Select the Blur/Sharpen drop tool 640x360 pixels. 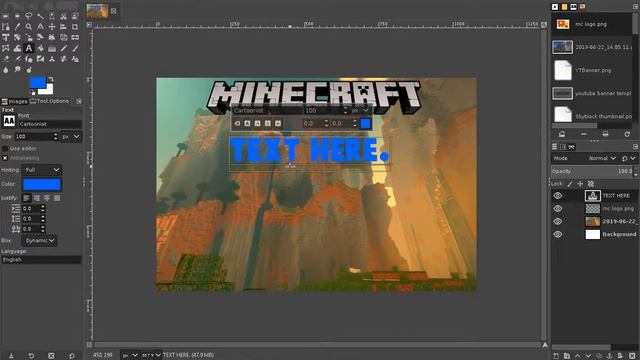[x=5, y=69]
